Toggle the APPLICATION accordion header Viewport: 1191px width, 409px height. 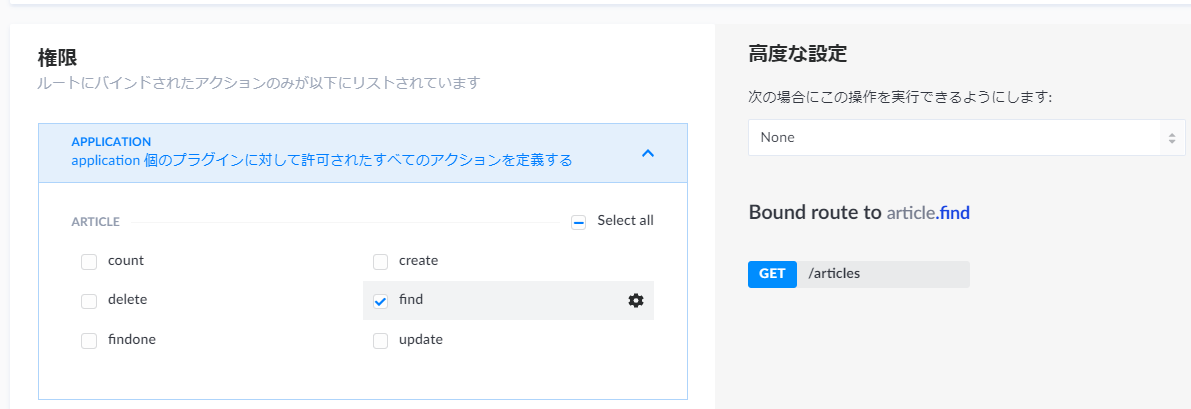tap(363, 153)
